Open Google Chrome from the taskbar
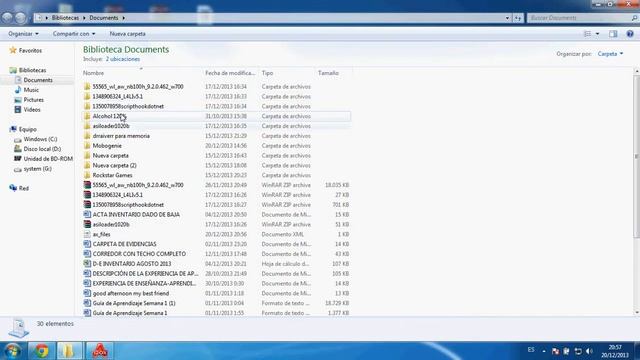The height and width of the screenshot is (360, 640). click(x=41, y=351)
